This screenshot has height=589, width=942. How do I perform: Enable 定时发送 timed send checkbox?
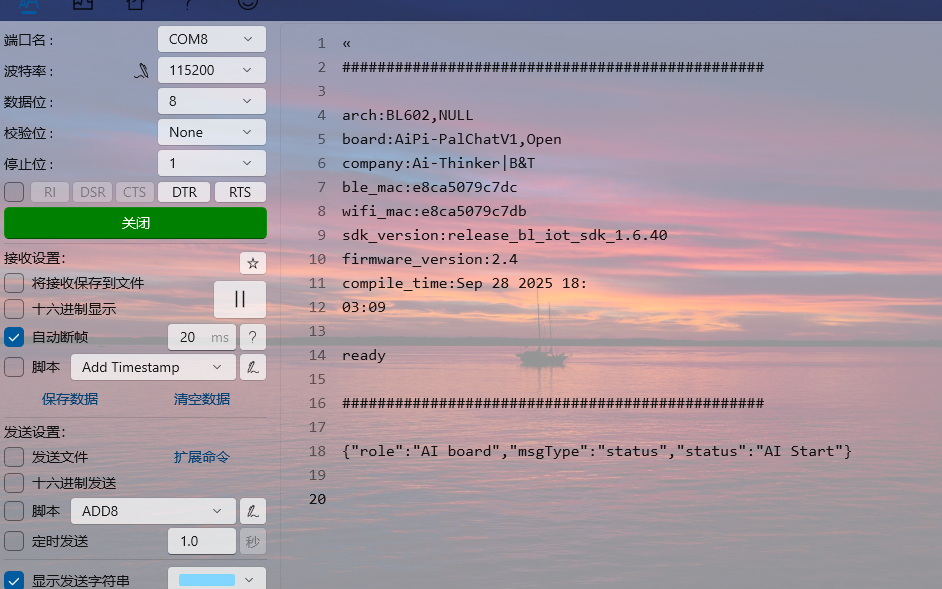pyautogui.click(x=14, y=541)
